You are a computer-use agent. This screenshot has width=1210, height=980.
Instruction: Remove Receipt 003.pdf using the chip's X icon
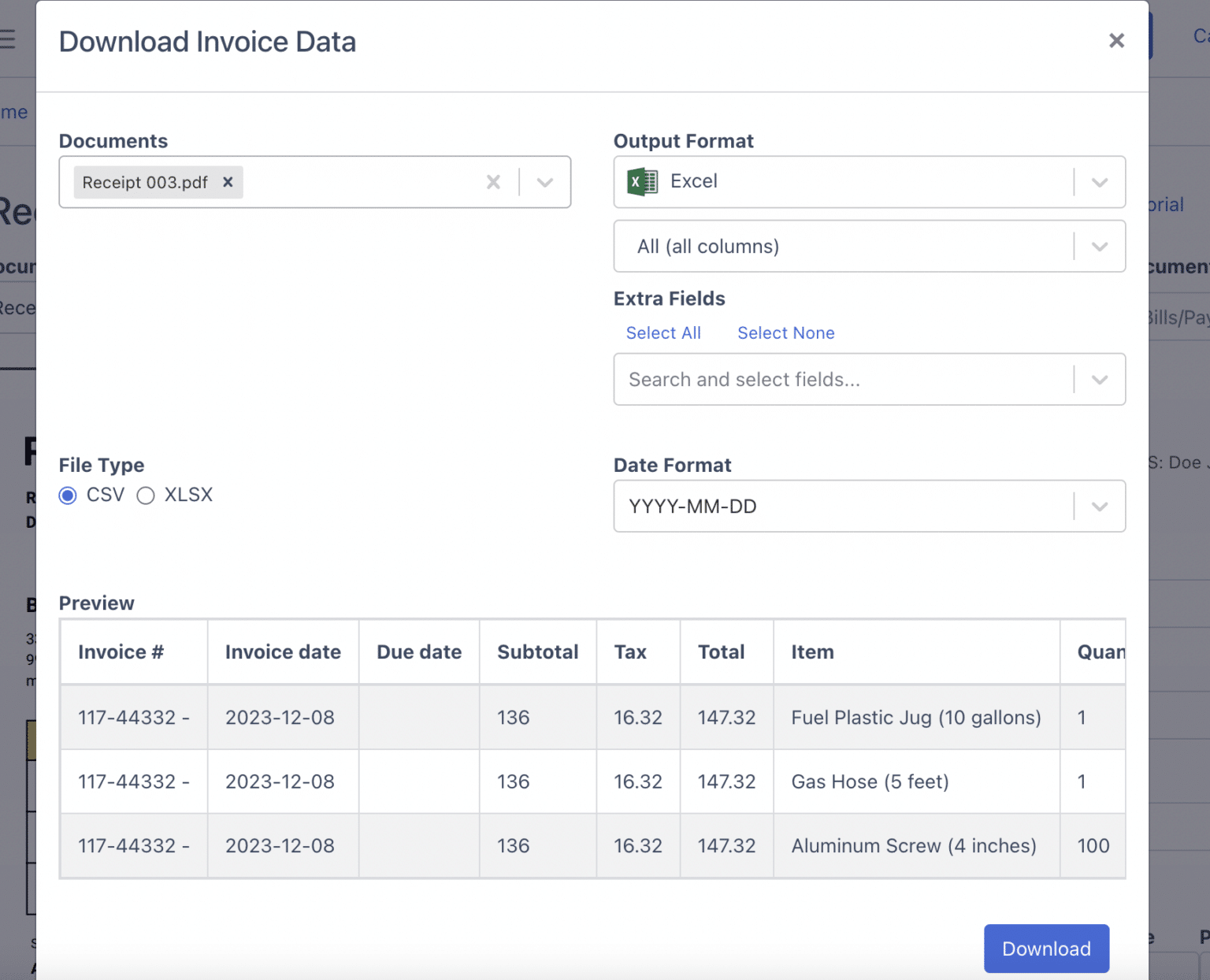[228, 182]
